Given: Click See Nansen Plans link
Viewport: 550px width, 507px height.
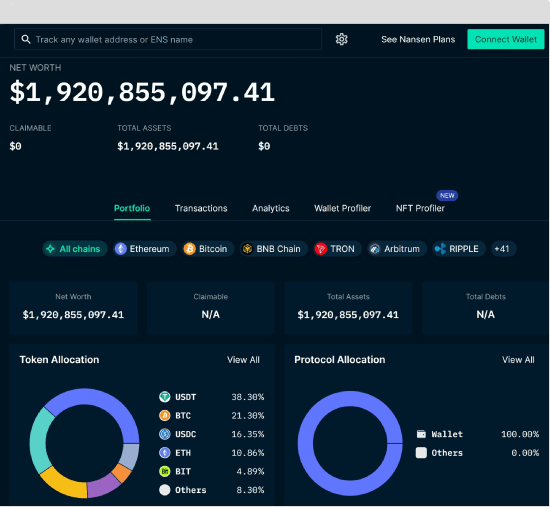Looking at the screenshot, I should pyautogui.click(x=418, y=39).
